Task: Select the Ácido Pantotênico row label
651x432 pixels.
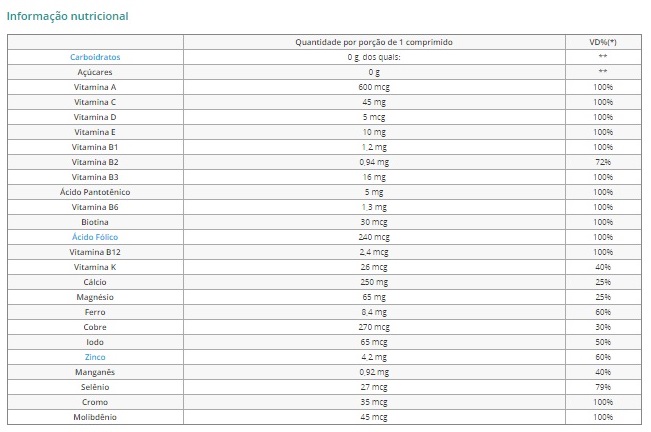Action: (95, 191)
